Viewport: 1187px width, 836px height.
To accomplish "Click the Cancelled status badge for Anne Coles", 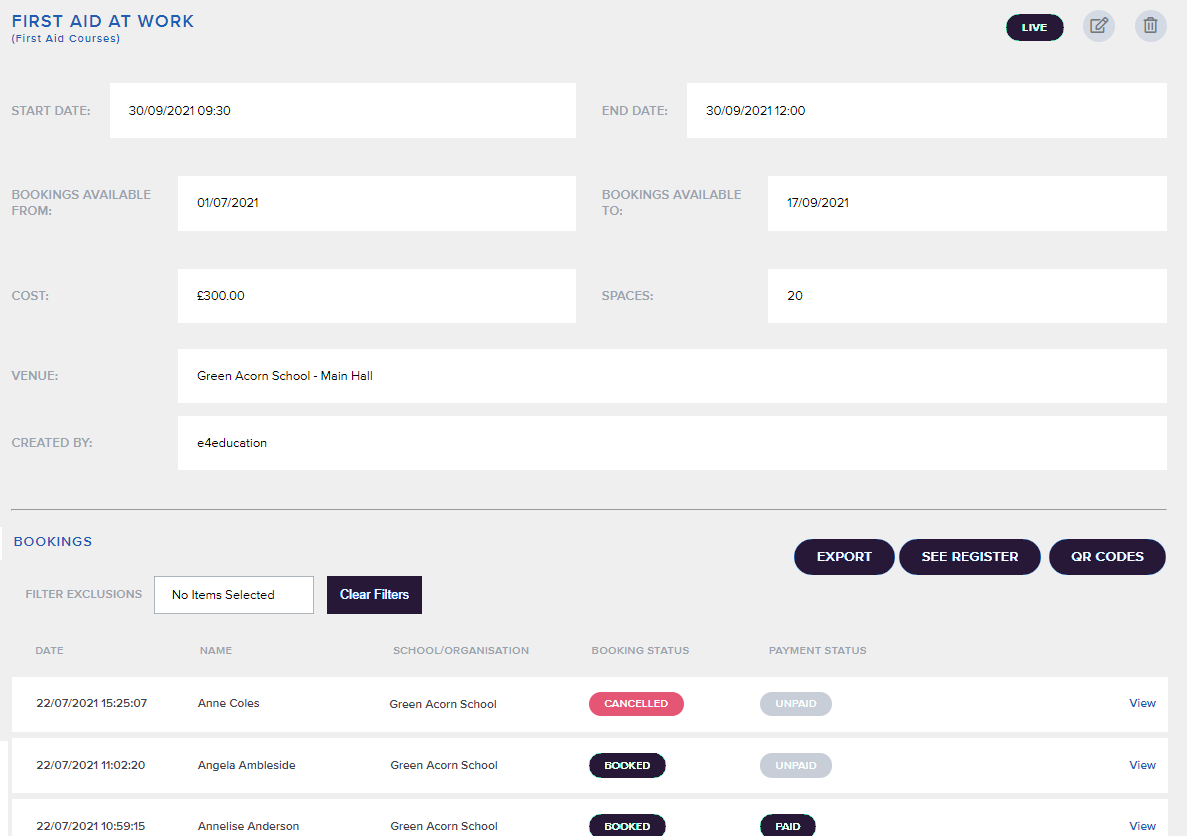I will coord(636,704).
